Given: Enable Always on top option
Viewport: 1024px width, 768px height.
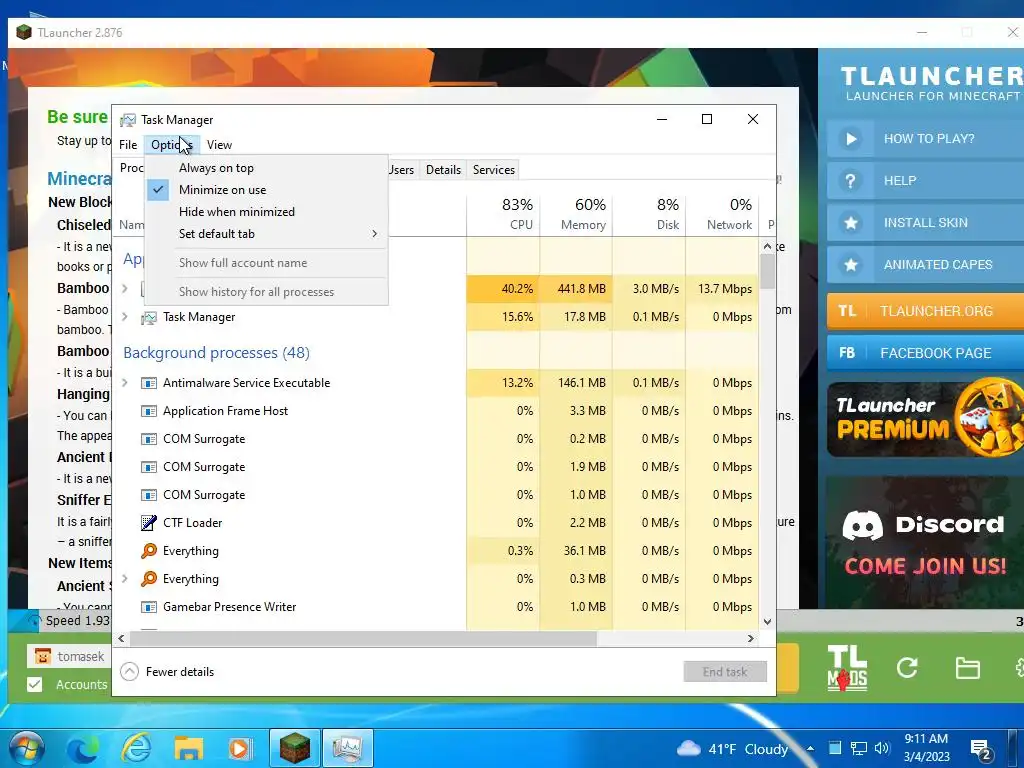Looking at the screenshot, I should 266,168.
